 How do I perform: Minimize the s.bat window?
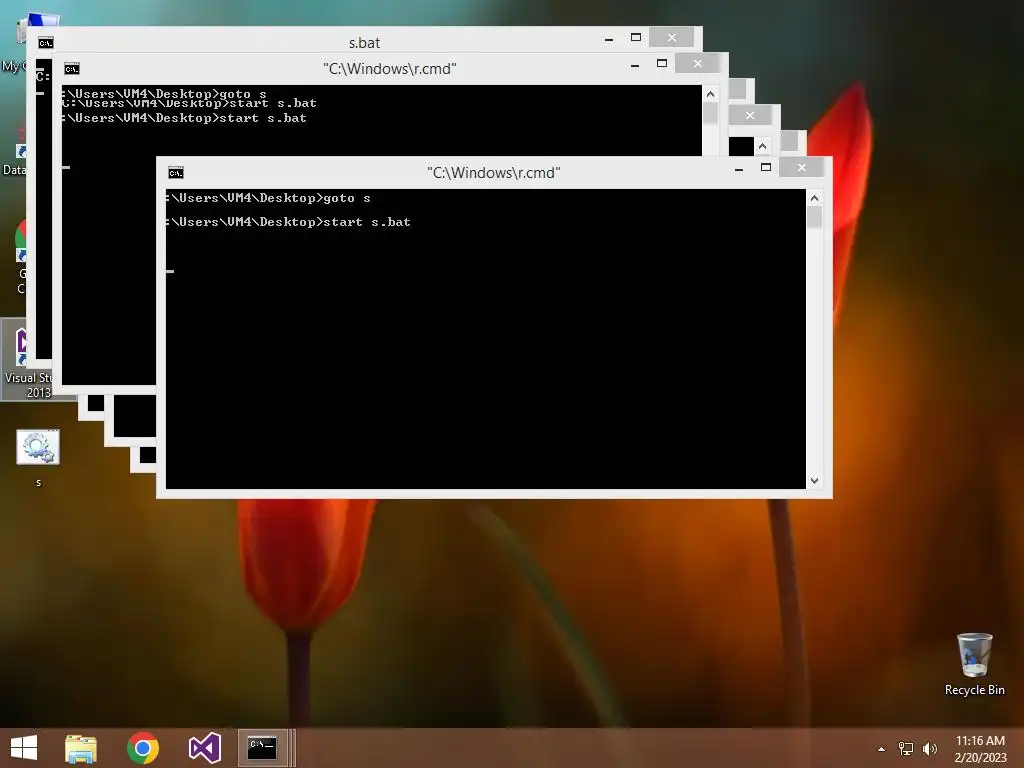coord(609,39)
